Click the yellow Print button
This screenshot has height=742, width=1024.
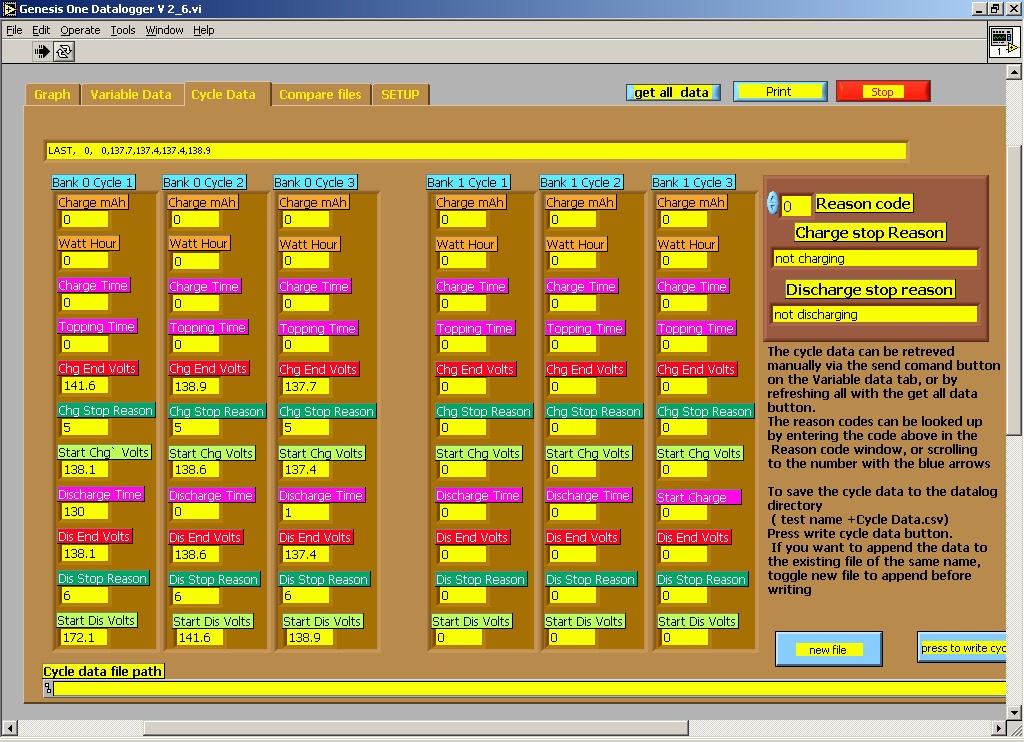[780, 91]
